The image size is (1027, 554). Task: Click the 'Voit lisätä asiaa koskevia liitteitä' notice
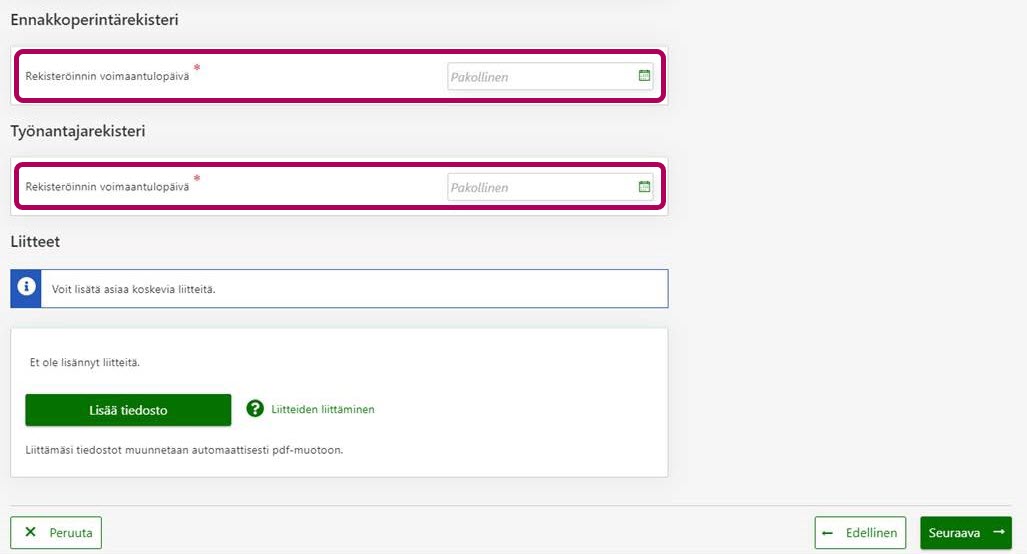coord(134,289)
